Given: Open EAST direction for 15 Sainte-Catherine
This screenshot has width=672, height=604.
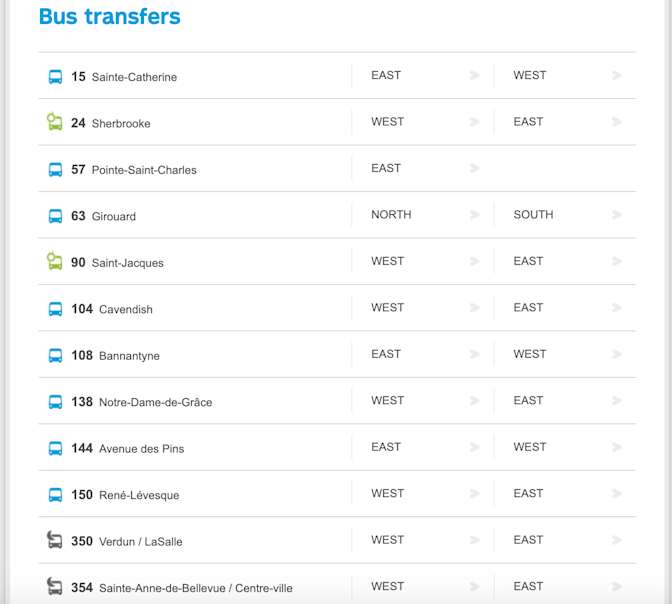Looking at the screenshot, I should point(423,75).
